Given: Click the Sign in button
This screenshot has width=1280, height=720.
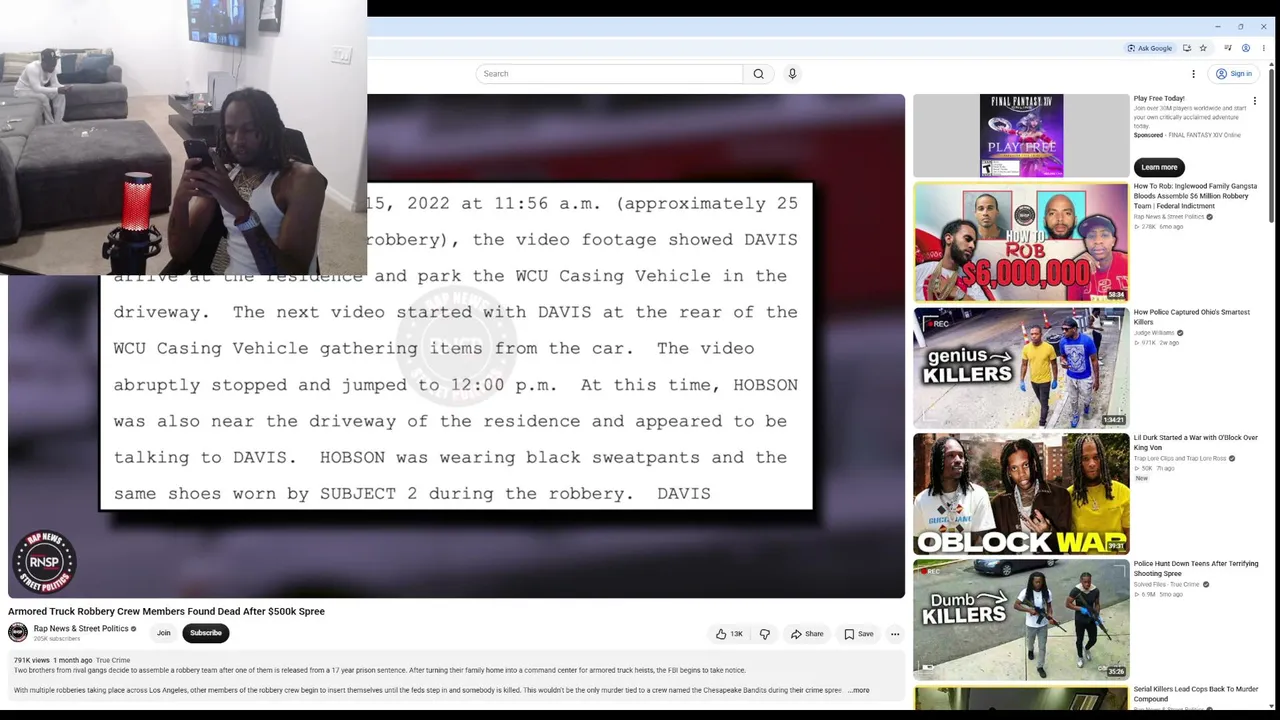Looking at the screenshot, I should [x=1235, y=74].
